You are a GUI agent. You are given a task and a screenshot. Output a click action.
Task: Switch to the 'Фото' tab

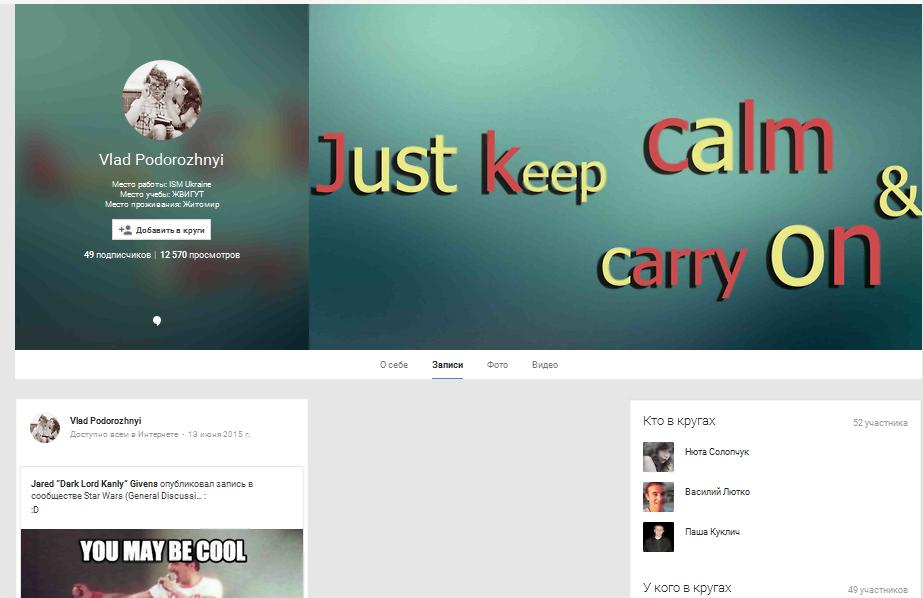[495, 365]
